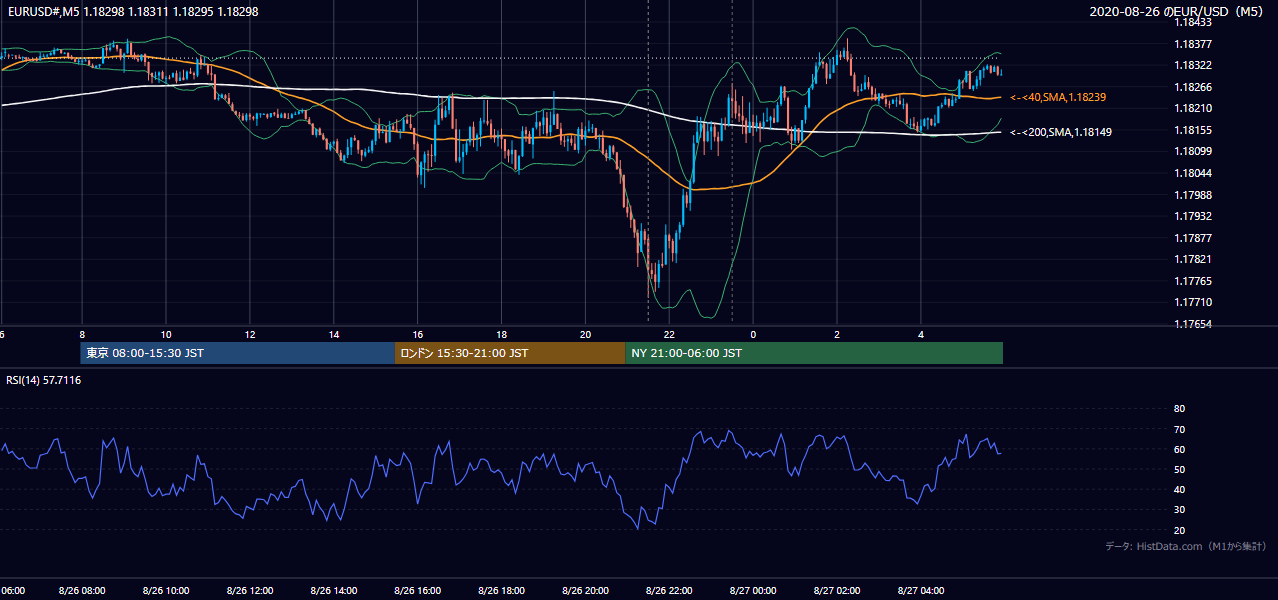Screen dimensions: 1278x600
Task: Click price level 1.18099 on axis
Action: click(1193, 151)
